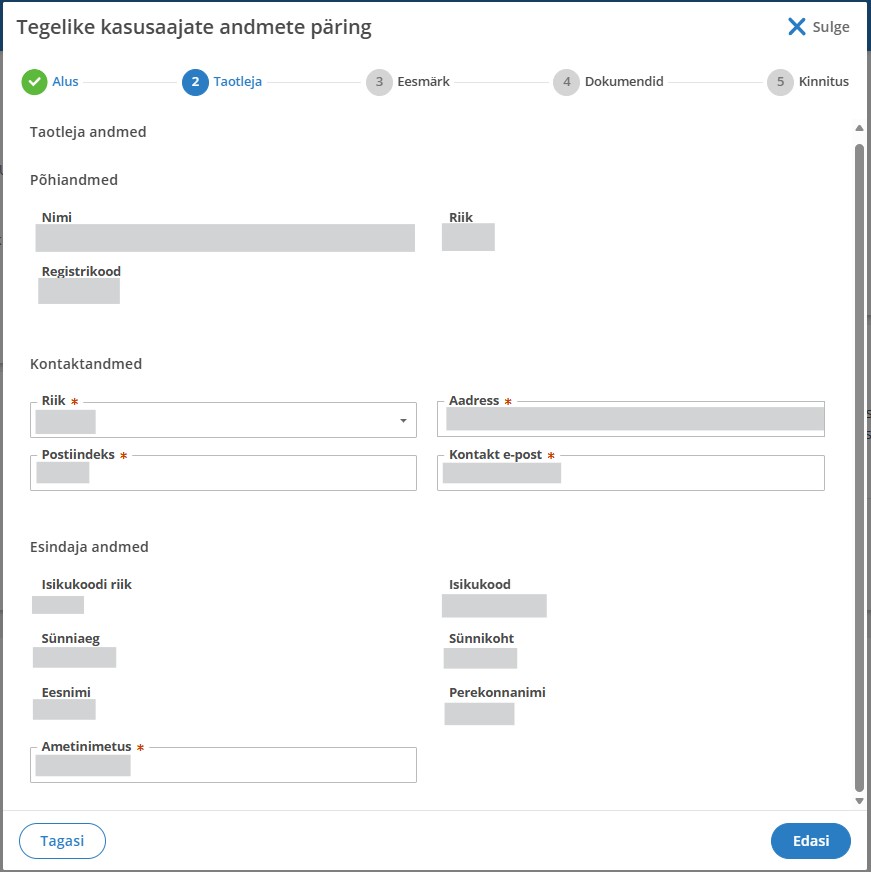Select the Eesmärk step label
The height and width of the screenshot is (872, 871).
(x=423, y=81)
